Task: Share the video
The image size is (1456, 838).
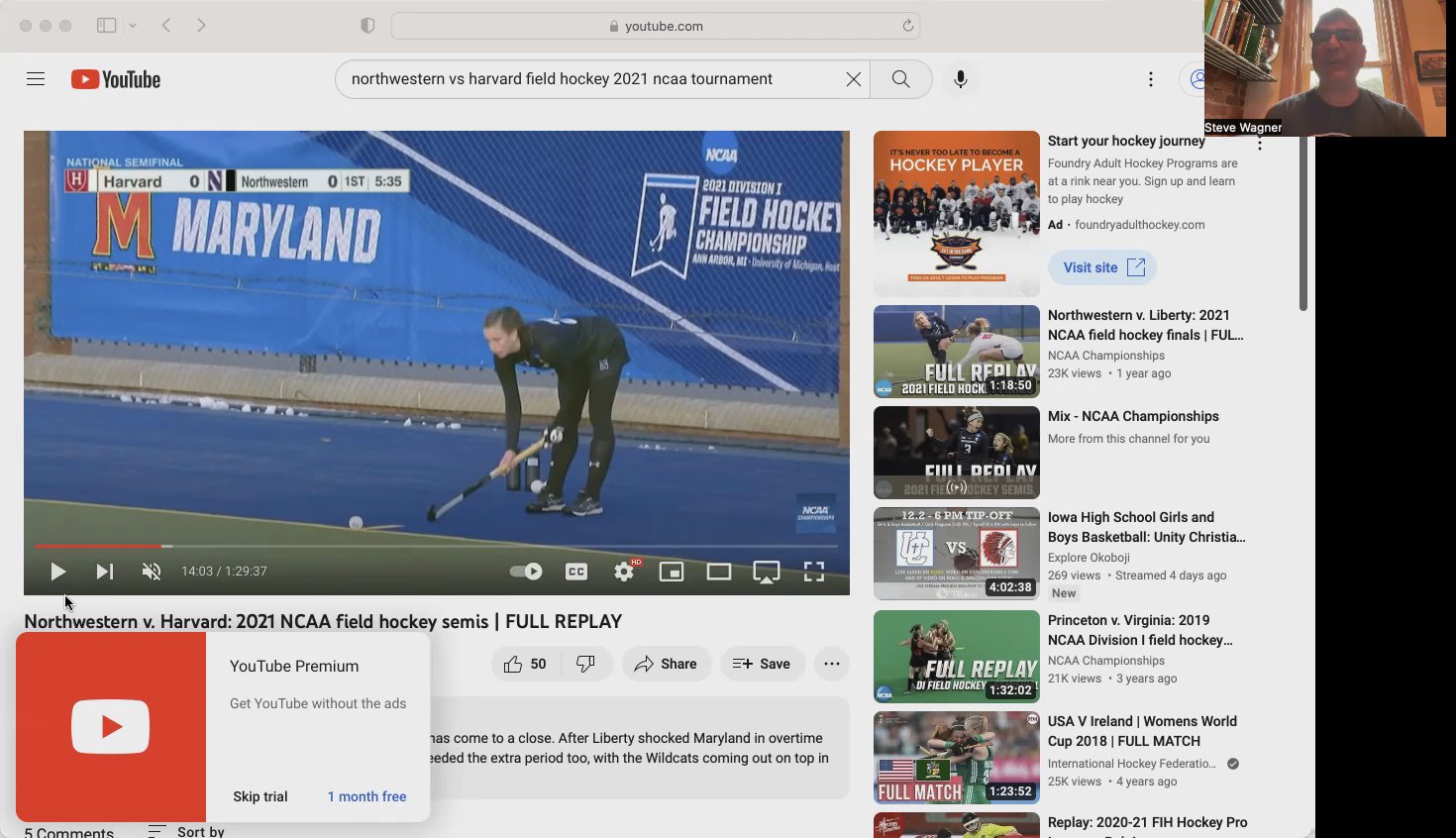Action: 667,664
